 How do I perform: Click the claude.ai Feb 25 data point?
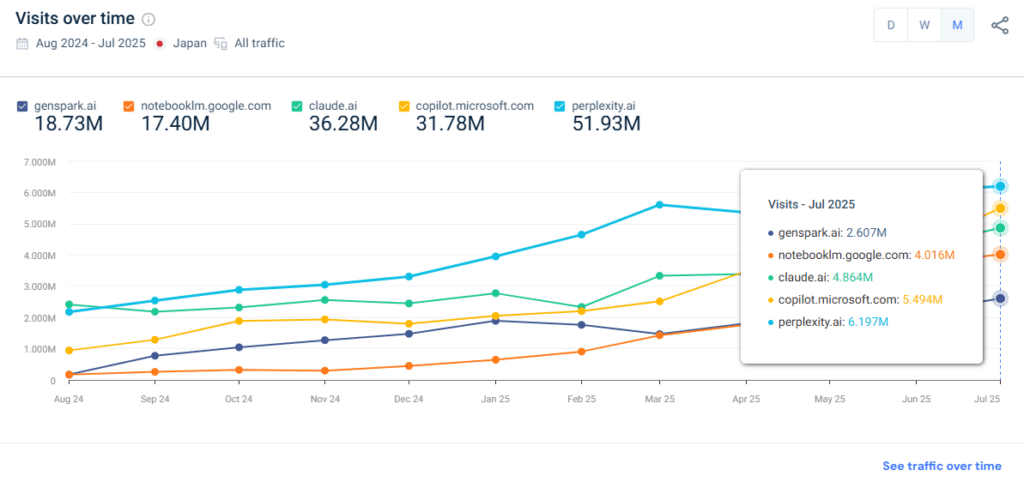581,307
